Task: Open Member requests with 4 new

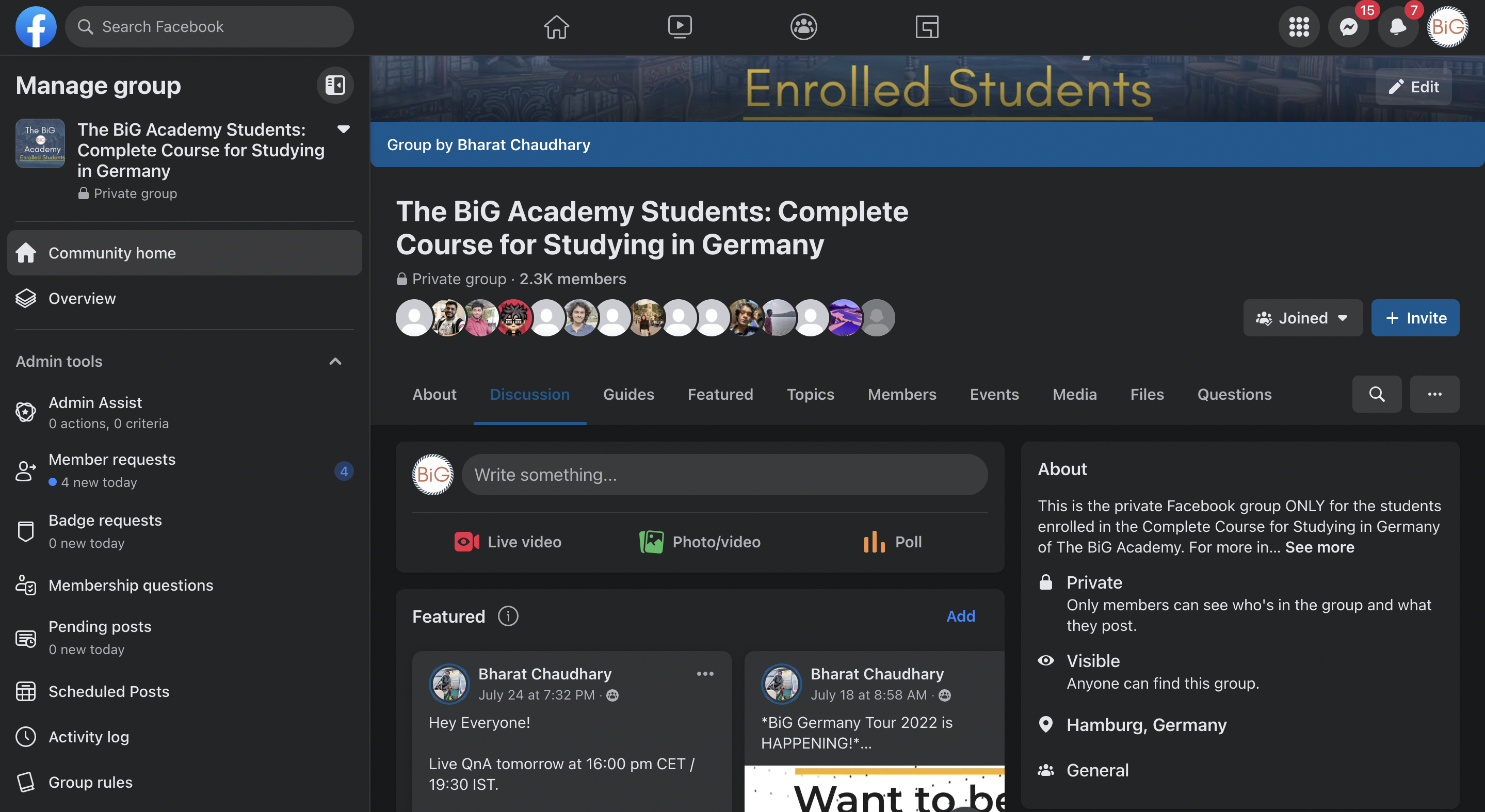Action: coord(185,470)
